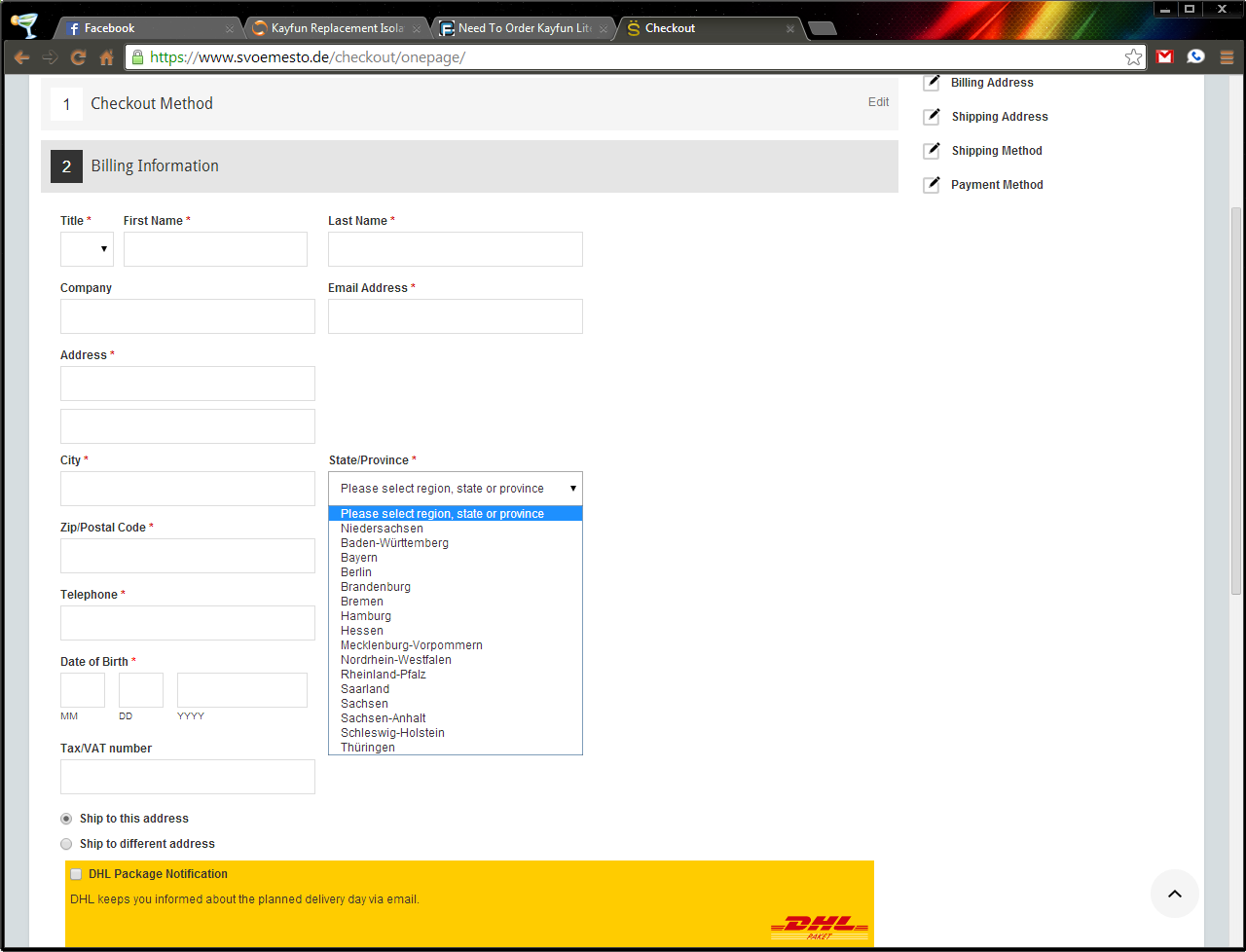Choose Brandenburg from the list
This screenshot has height=952, width=1246.
pos(456,587)
